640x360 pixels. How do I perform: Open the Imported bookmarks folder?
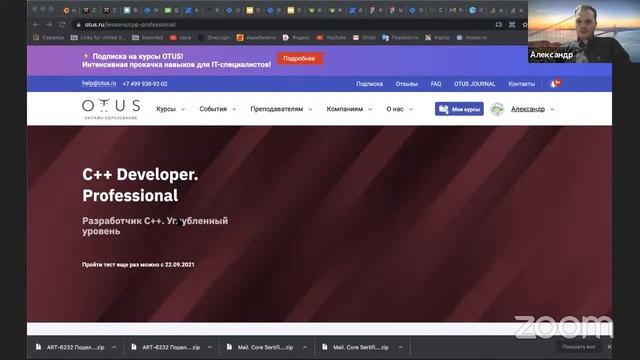click(147, 38)
